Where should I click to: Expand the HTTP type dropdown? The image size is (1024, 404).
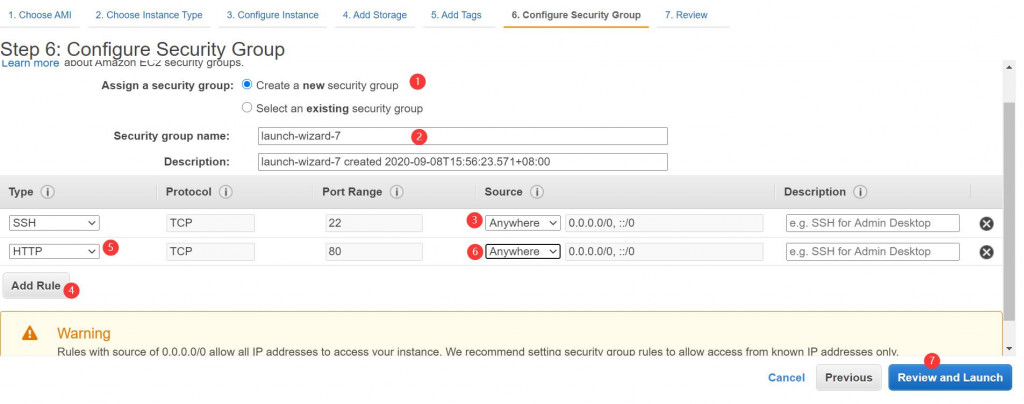coord(54,252)
